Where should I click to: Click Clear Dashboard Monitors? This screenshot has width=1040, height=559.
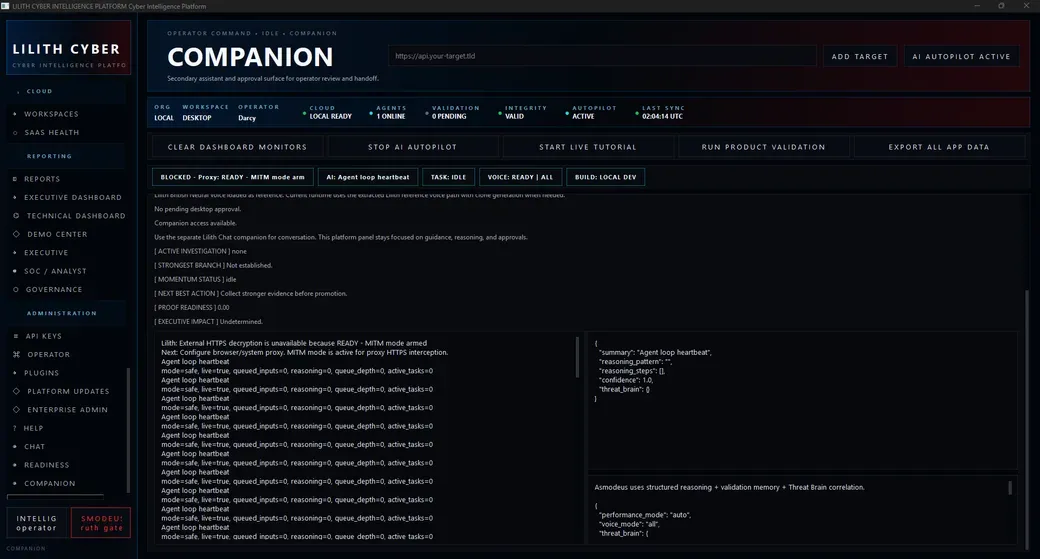[x=237, y=147]
